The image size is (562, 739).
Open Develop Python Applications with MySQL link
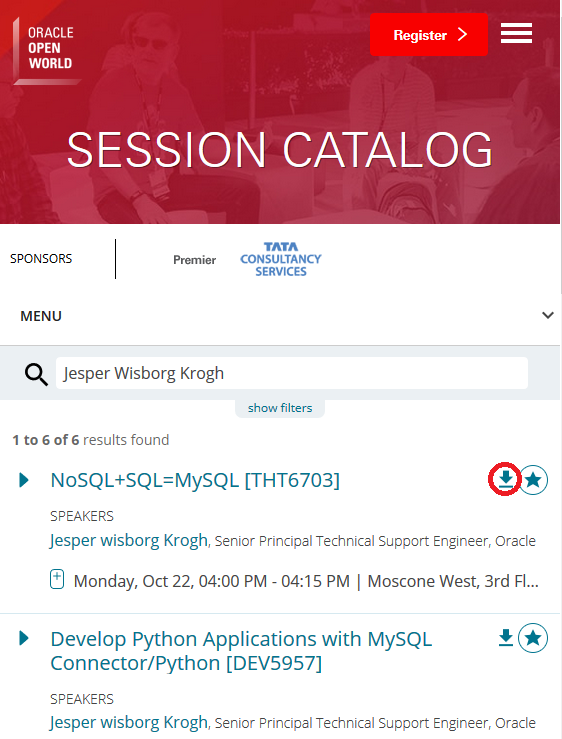[241, 651]
